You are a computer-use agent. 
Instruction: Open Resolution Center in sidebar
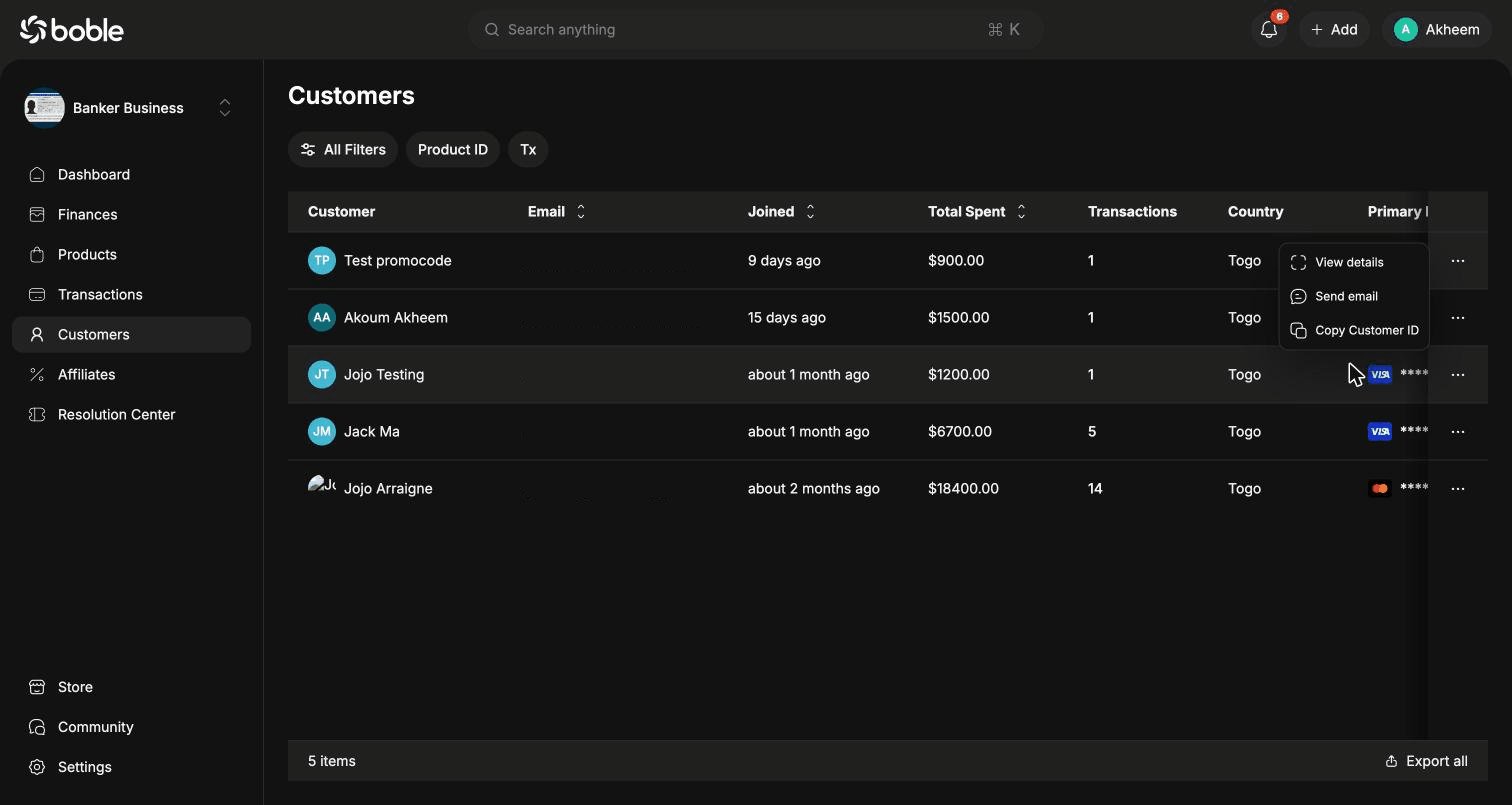[x=131, y=414]
